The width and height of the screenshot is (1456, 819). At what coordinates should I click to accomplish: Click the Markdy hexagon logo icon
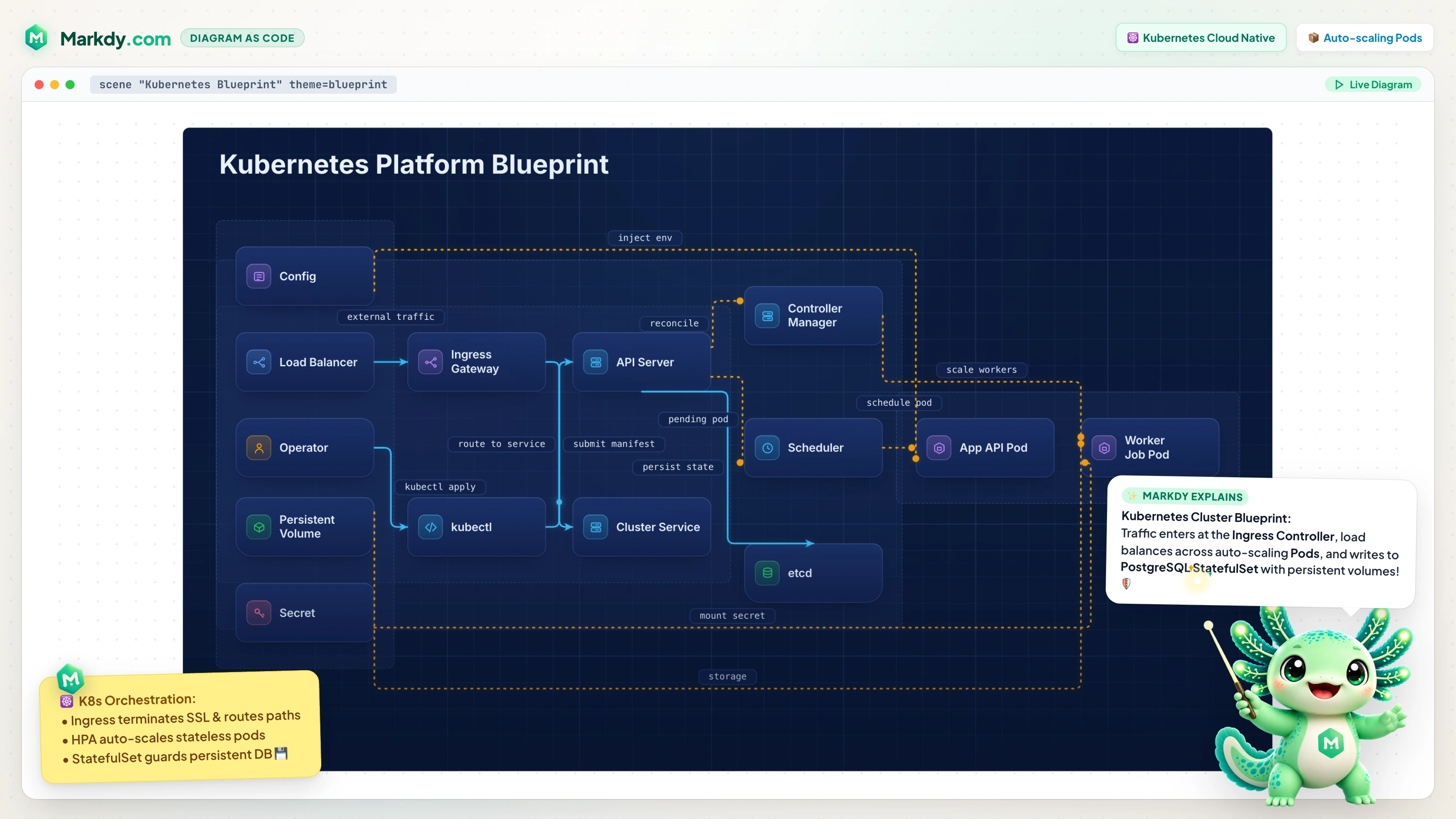(x=37, y=38)
